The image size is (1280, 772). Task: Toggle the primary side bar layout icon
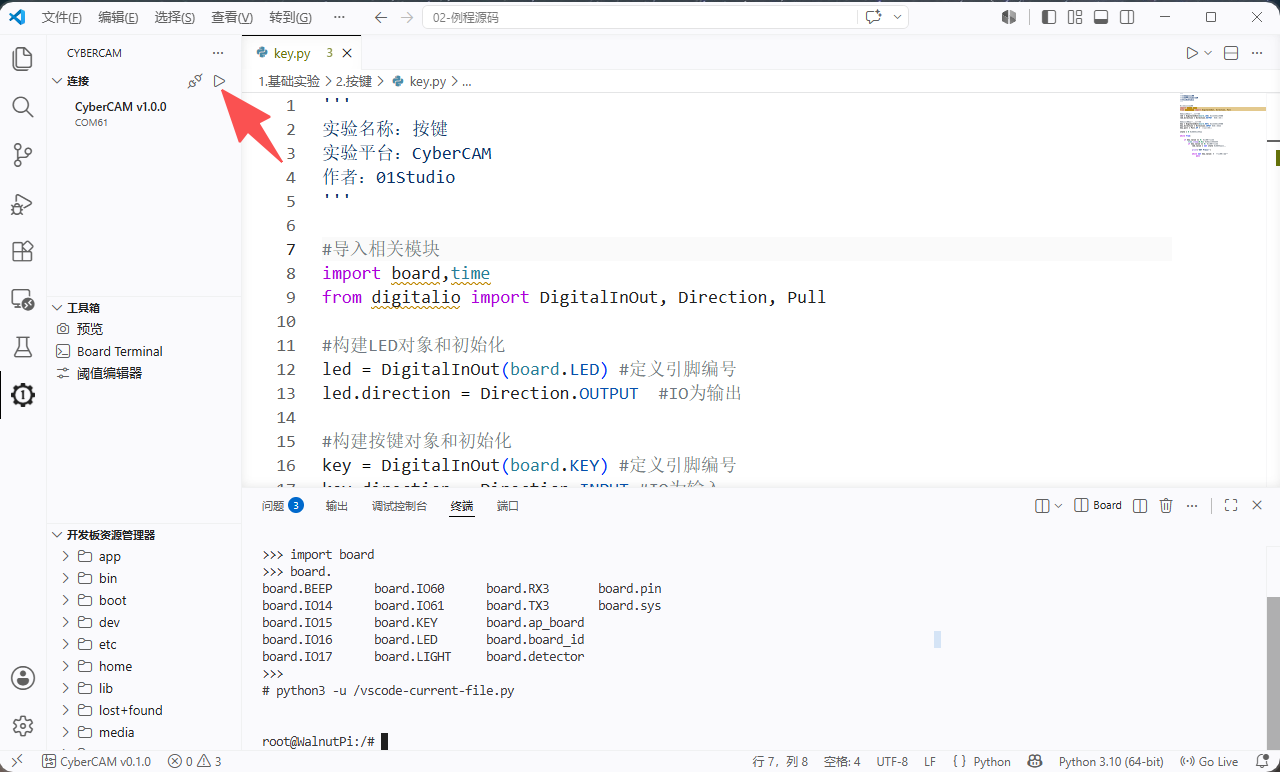click(1049, 17)
